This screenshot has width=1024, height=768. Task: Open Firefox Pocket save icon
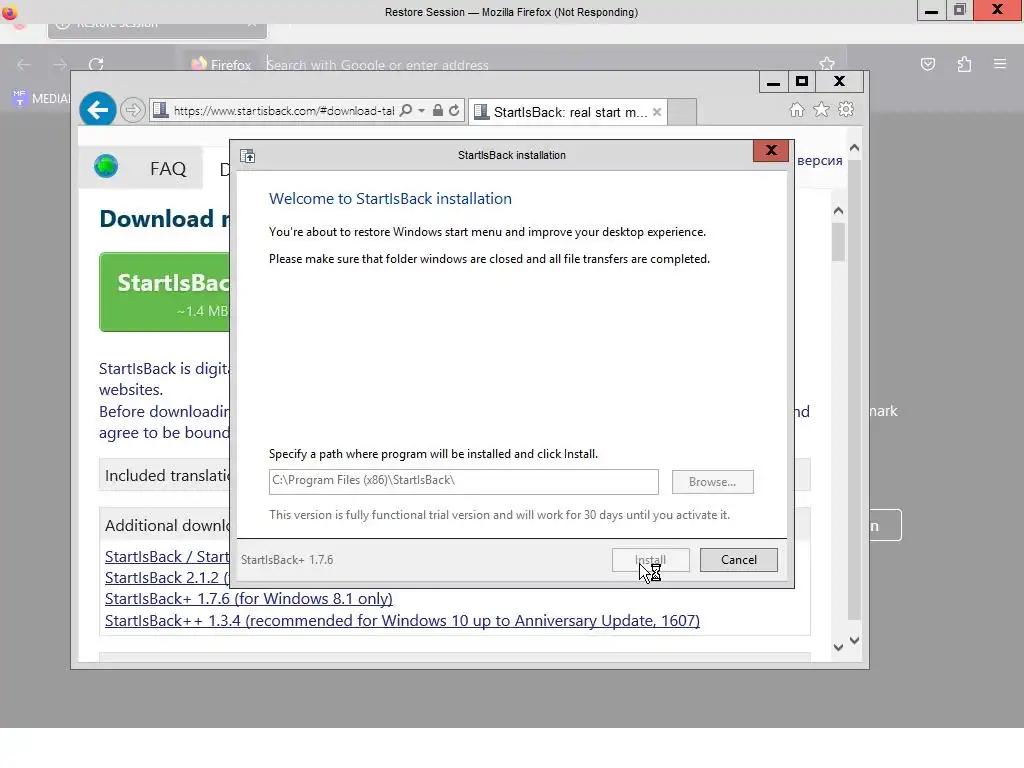928,64
